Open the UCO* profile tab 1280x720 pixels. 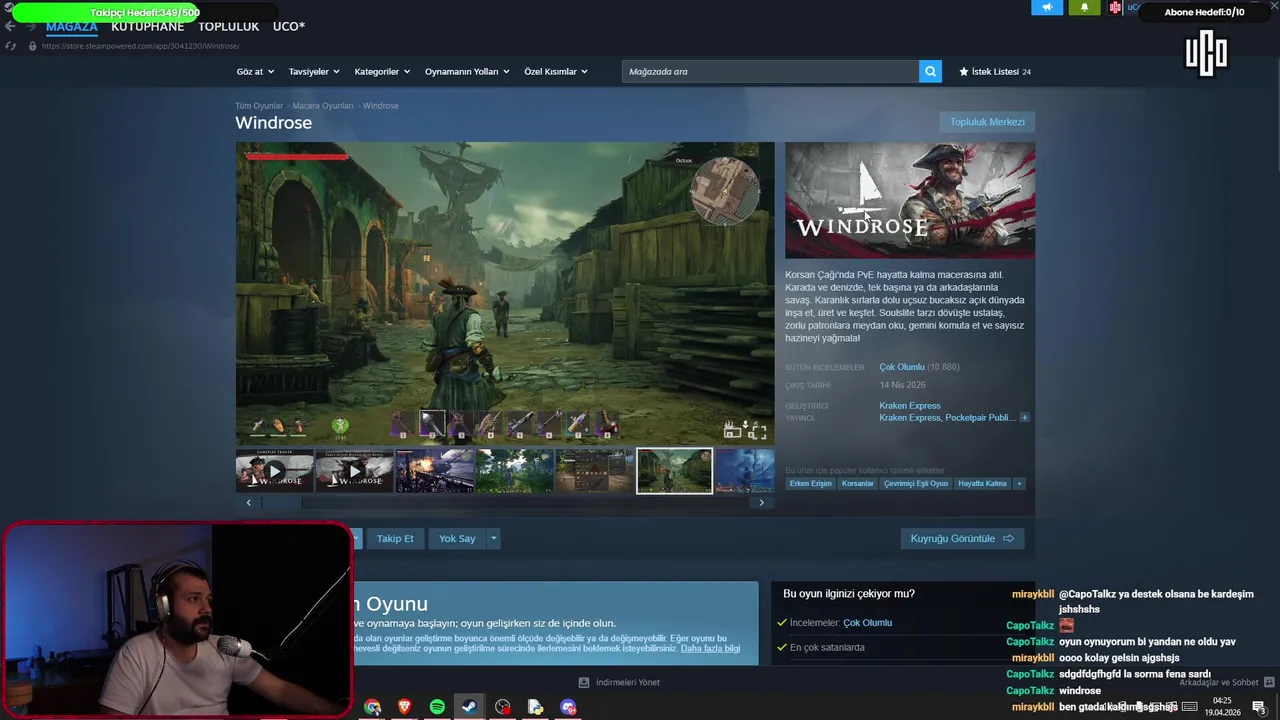pos(288,27)
